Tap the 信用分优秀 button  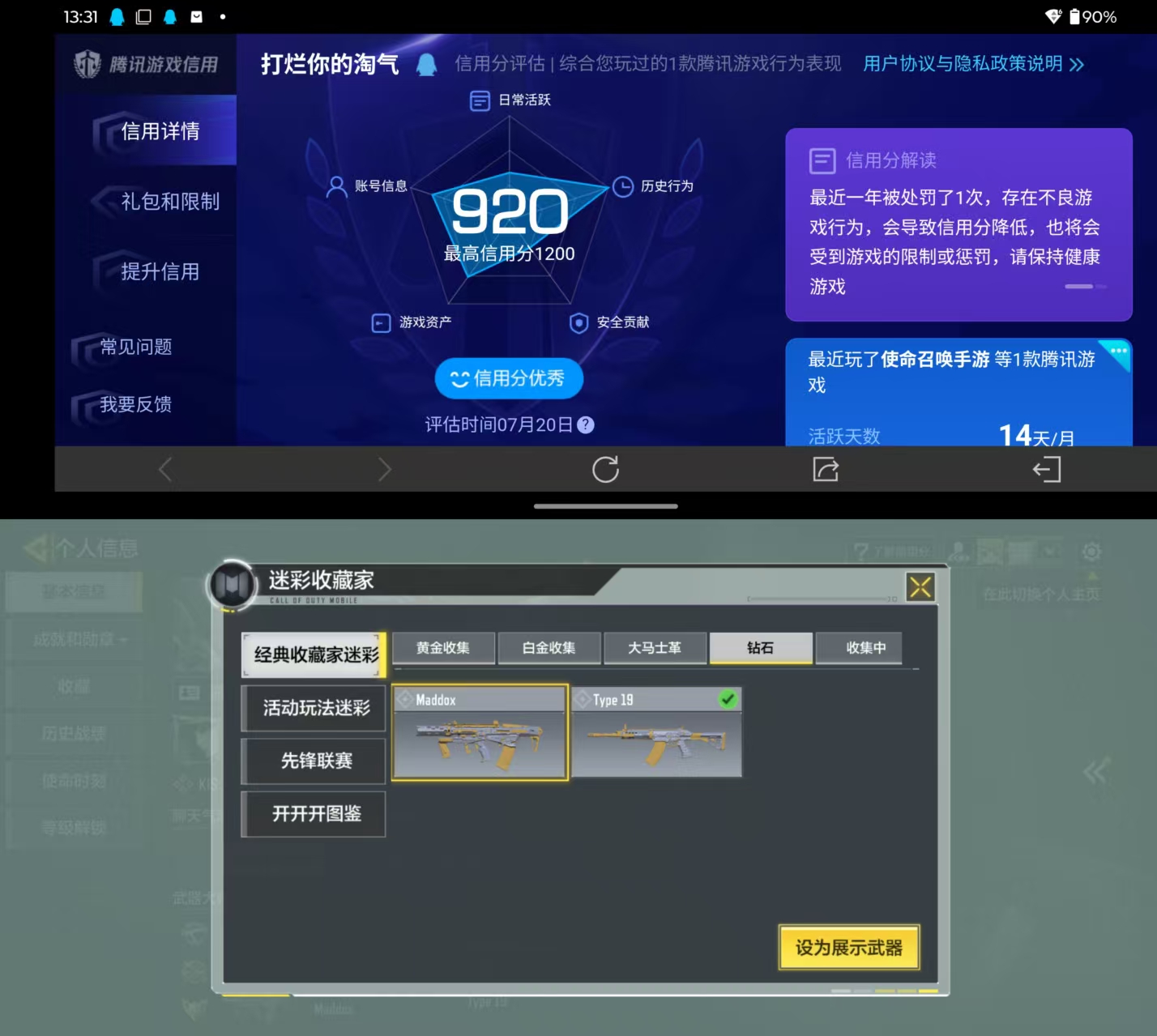tap(509, 378)
